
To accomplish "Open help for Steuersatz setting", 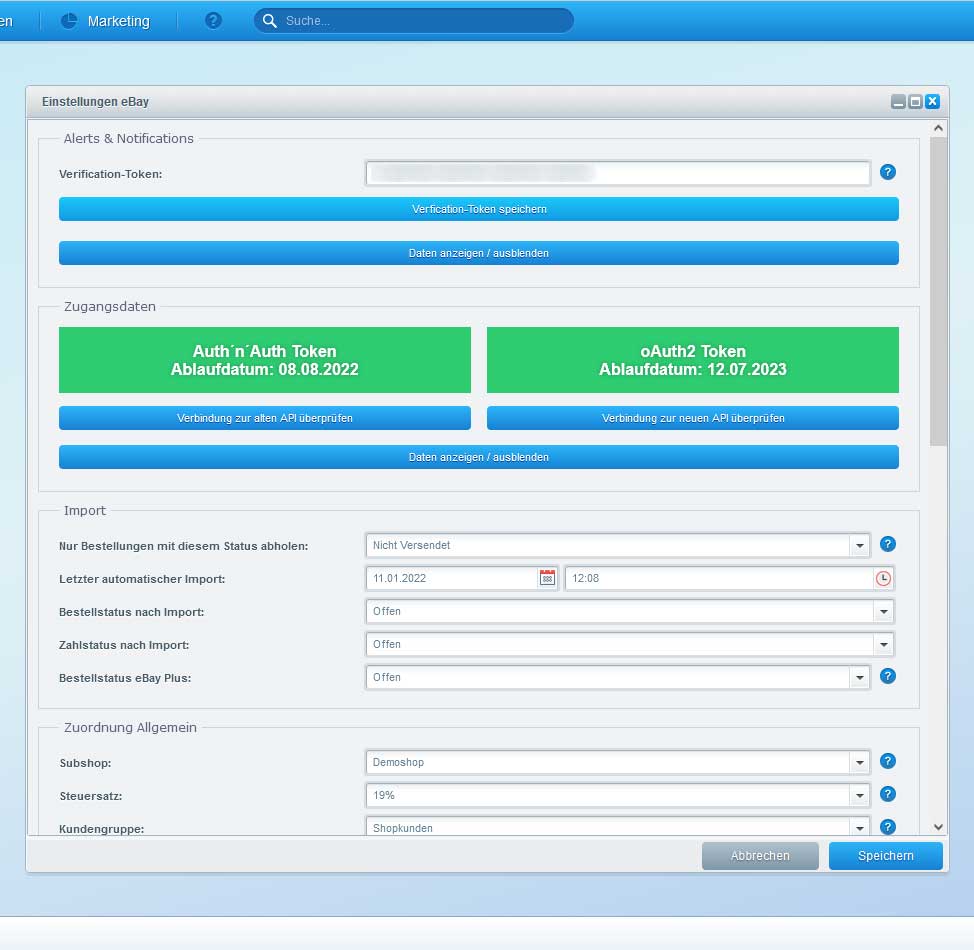I will coord(888,794).
